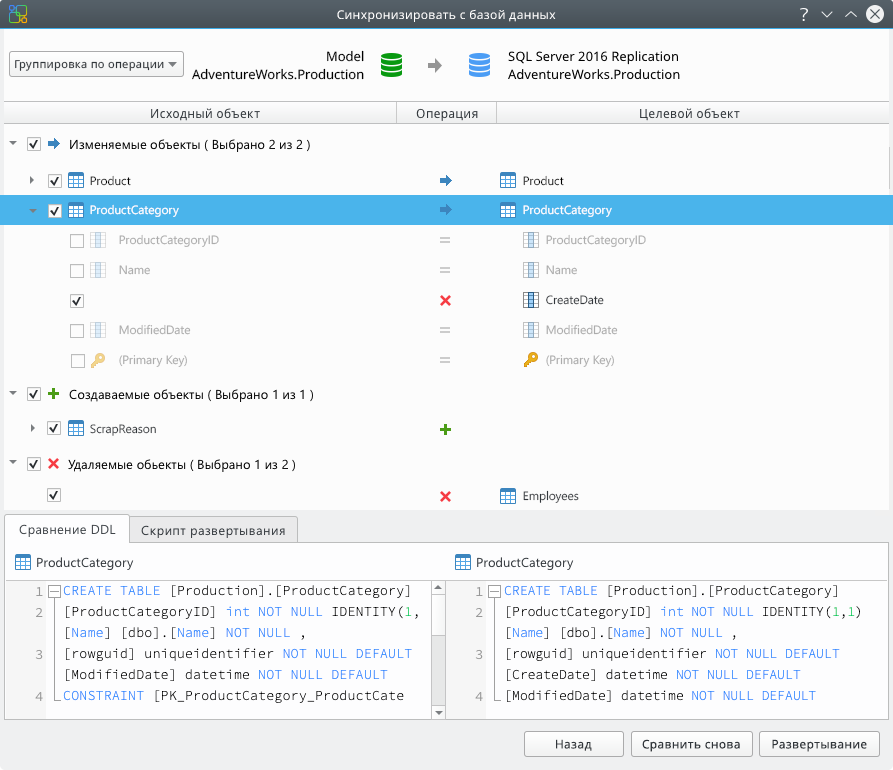
Task: Toggle deleted objects group checkbox
Action: [34, 464]
